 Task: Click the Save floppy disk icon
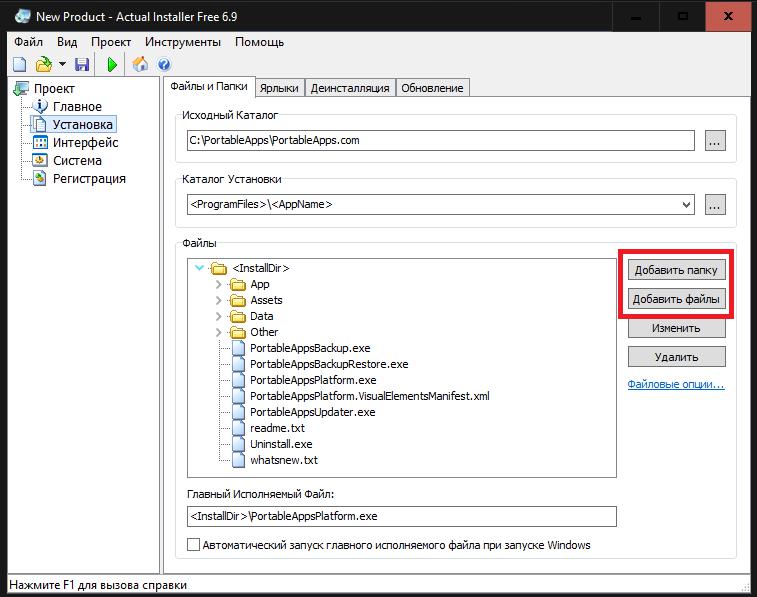point(82,64)
